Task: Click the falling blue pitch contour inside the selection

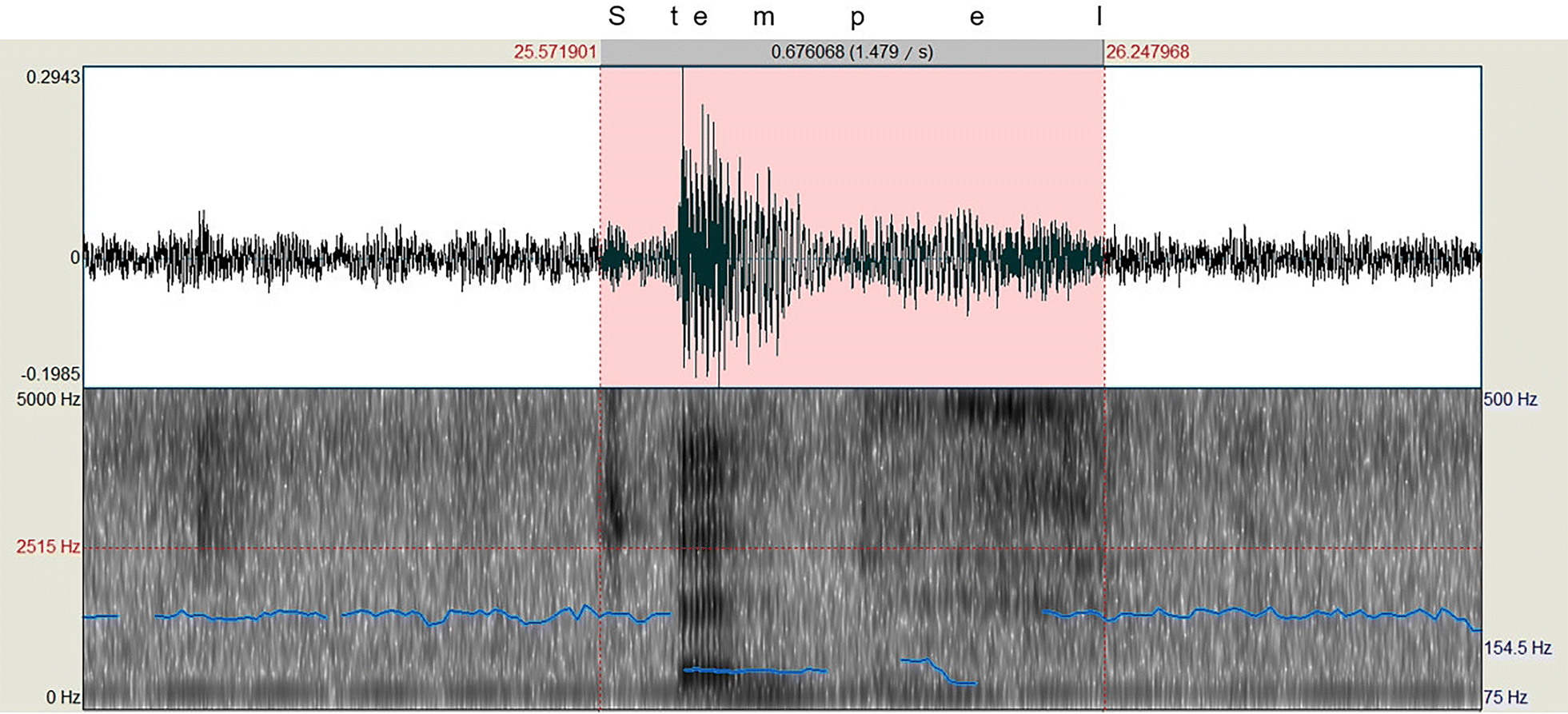Action: [x=939, y=672]
